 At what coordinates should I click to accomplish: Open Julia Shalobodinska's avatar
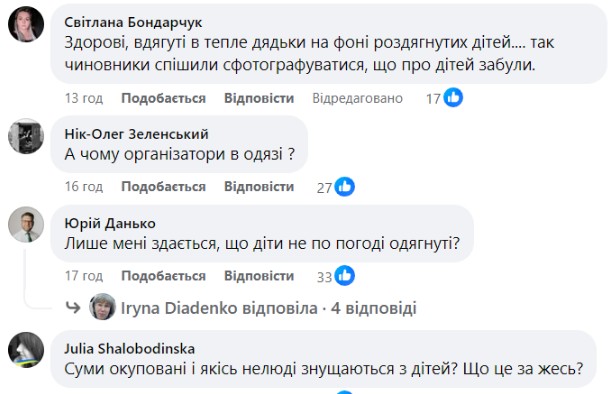(26, 350)
